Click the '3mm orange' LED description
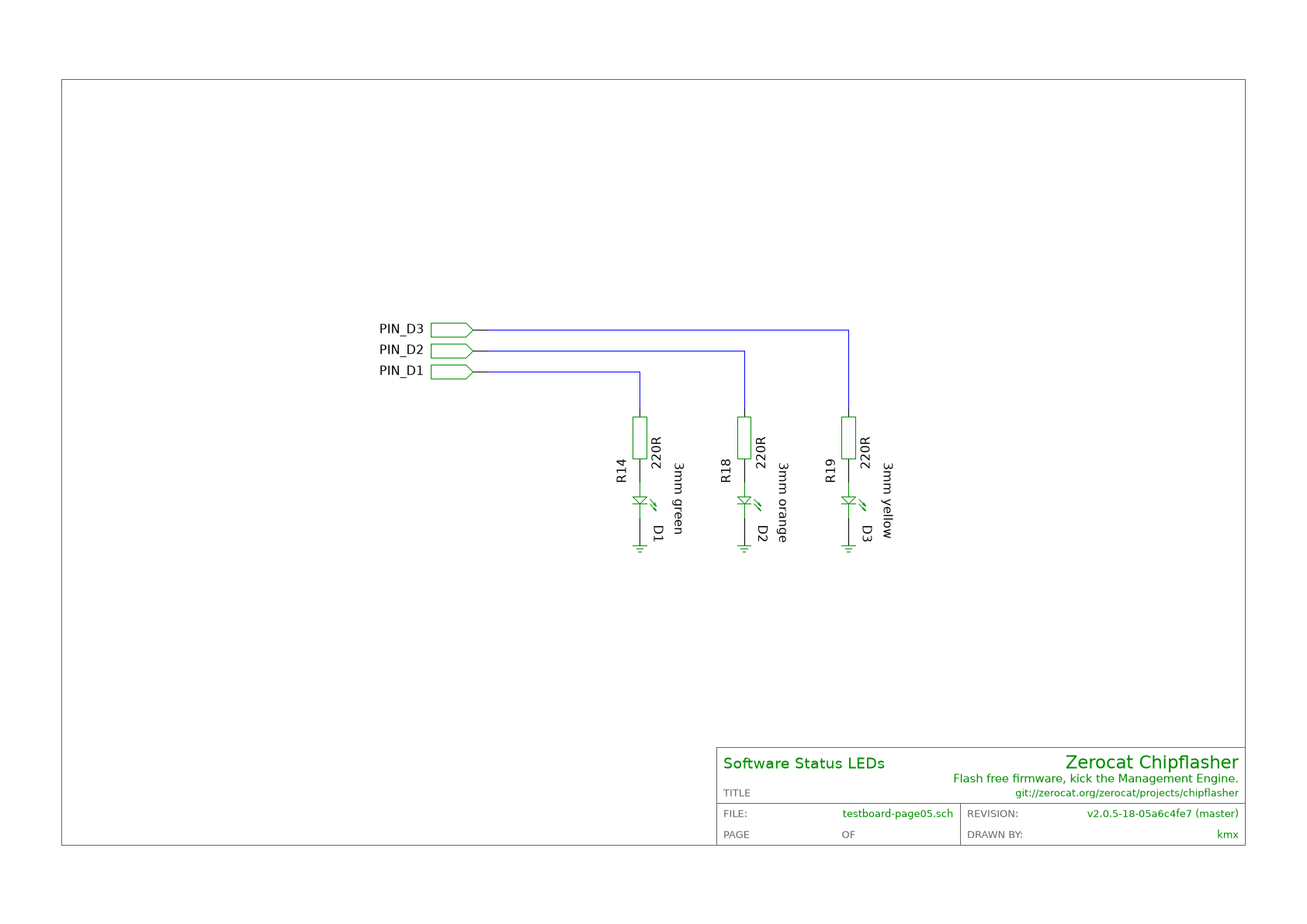Screen dimensions: 1307x924 782,503
